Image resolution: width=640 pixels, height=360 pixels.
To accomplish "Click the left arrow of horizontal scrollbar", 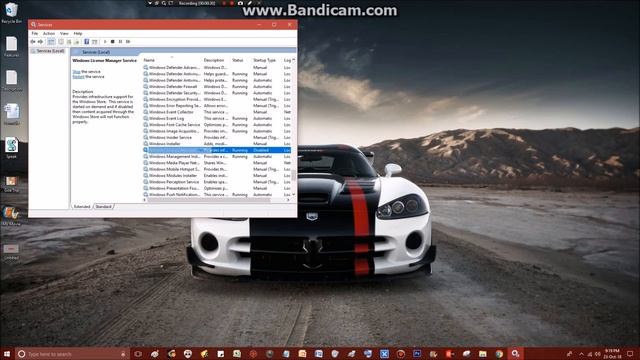I will click(x=145, y=200).
